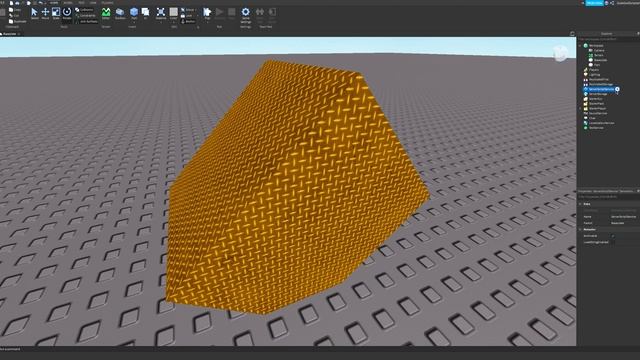Collapse the Workspace tree node
The height and width of the screenshot is (360, 640).
pyautogui.click(x=580, y=46)
